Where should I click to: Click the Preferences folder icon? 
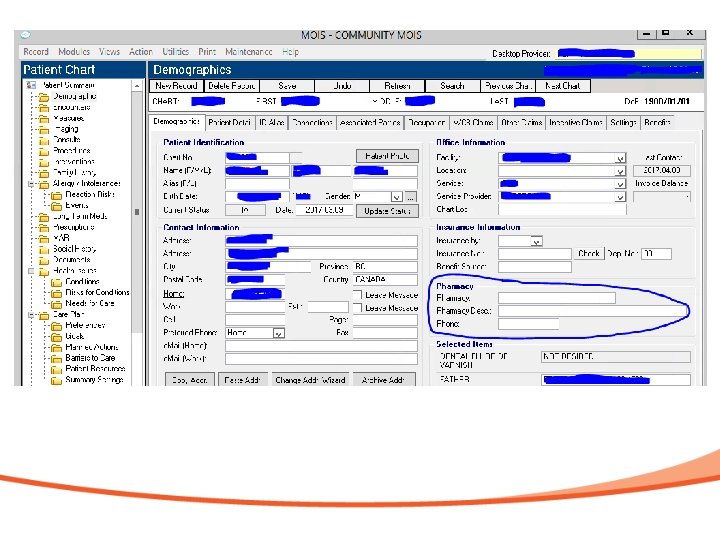click(x=56, y=326)
